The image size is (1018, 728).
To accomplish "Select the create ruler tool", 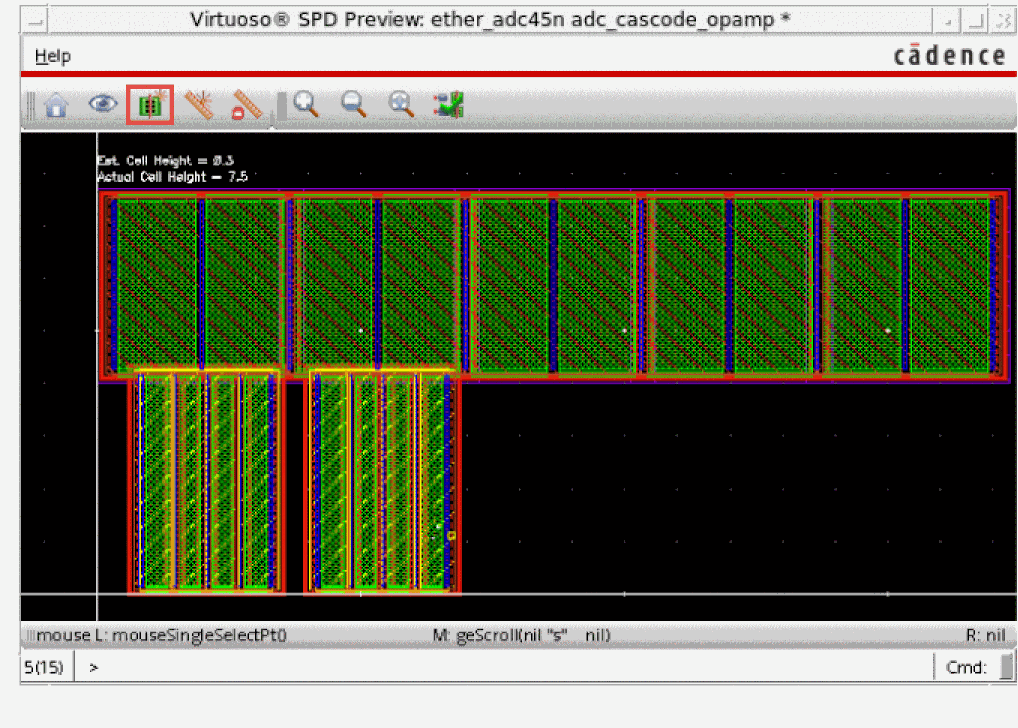I will pos(200,105).
